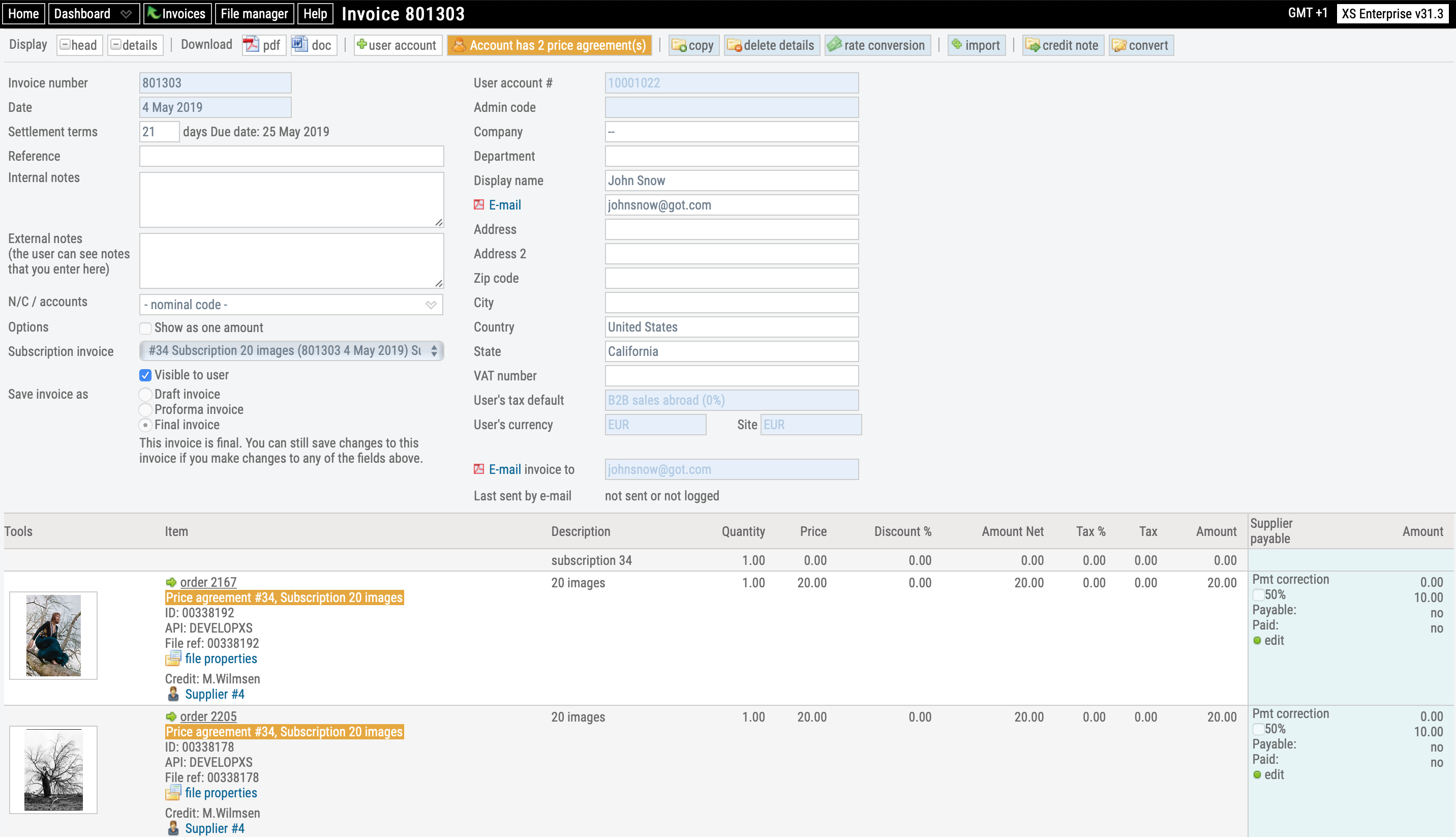Viewport: 1456px width, 837px height.
Task: Click into the Reference input field
Action: pyautogui.click(x=291, y=156)
